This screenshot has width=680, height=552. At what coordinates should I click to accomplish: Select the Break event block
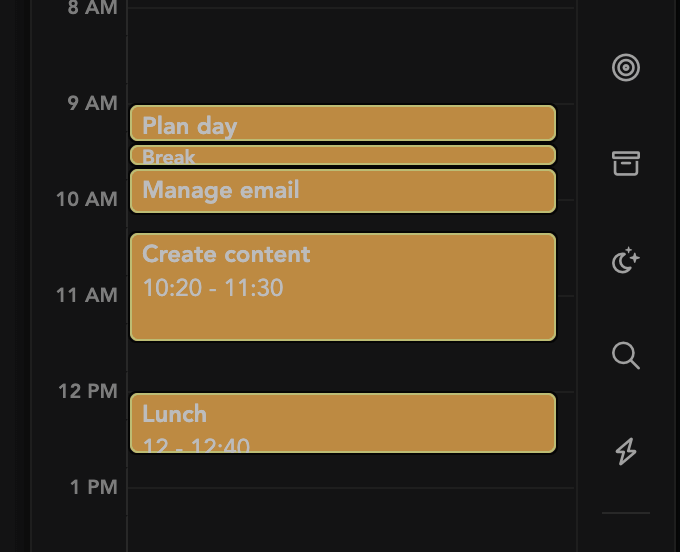pos(343,155)
